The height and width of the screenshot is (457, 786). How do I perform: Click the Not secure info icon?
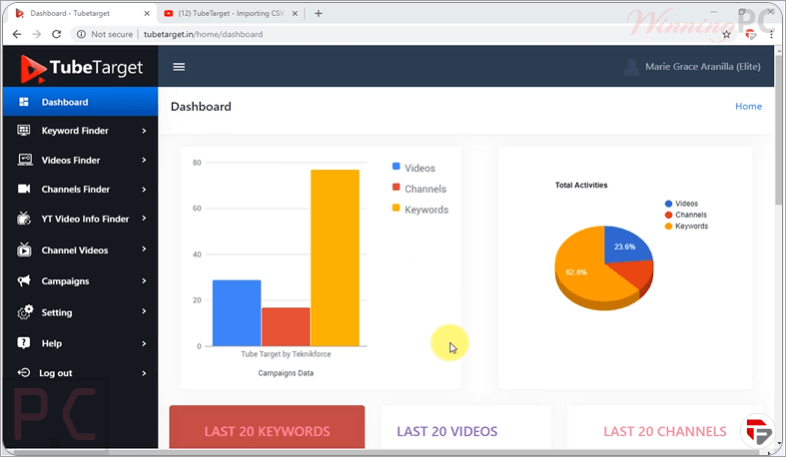[x=81, y=34]
